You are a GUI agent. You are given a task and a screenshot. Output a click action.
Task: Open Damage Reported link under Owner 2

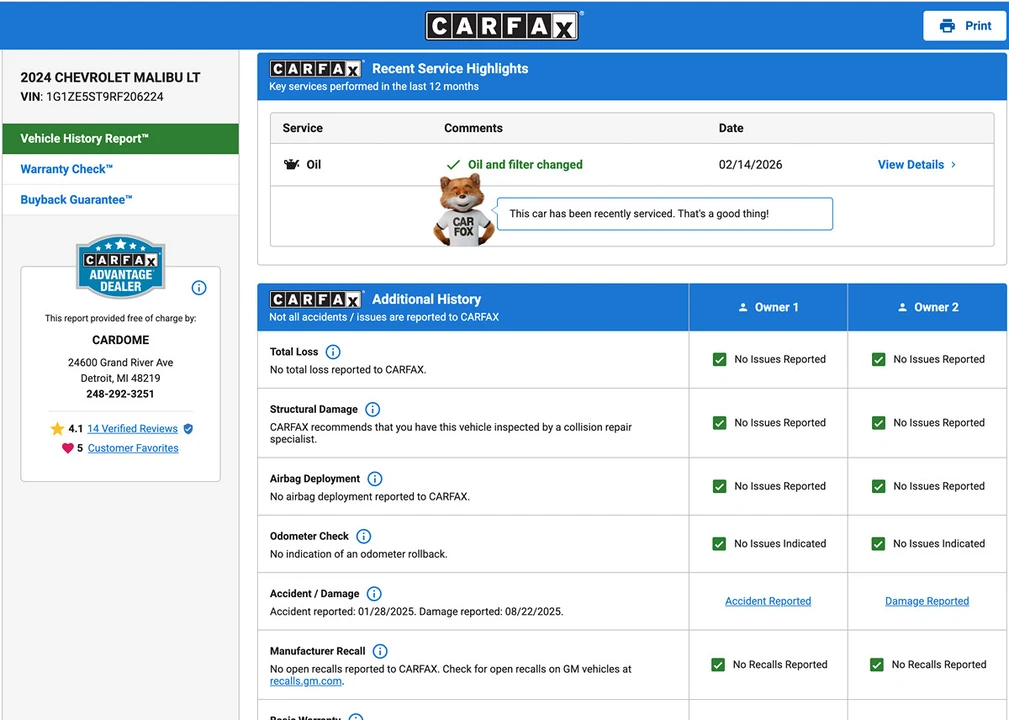(x=927, y=601)
